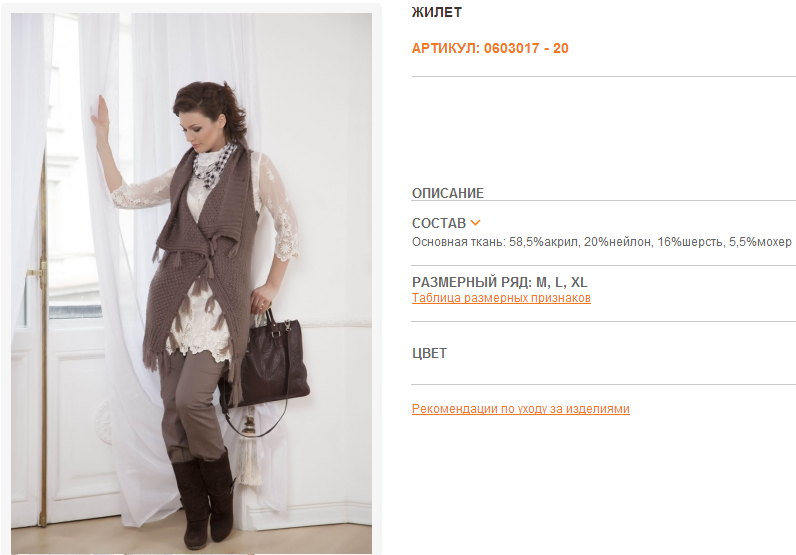796x555 pixels.
Task: Click the ЖИЛЕТ product title
Action: pyautogui.click(x=437, y=12)
